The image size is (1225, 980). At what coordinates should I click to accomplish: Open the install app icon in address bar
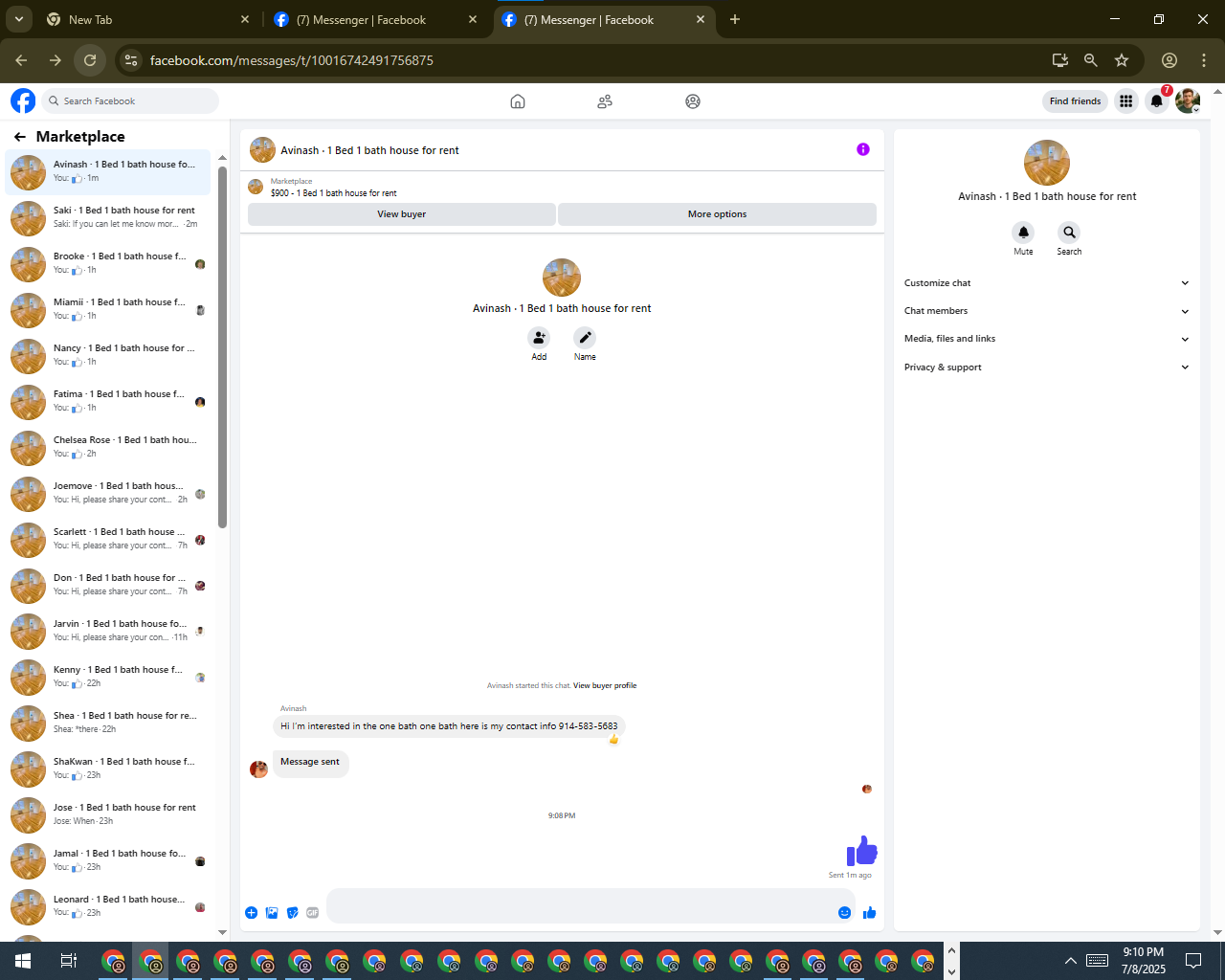pyautogui.click(x=1059, y=60)
